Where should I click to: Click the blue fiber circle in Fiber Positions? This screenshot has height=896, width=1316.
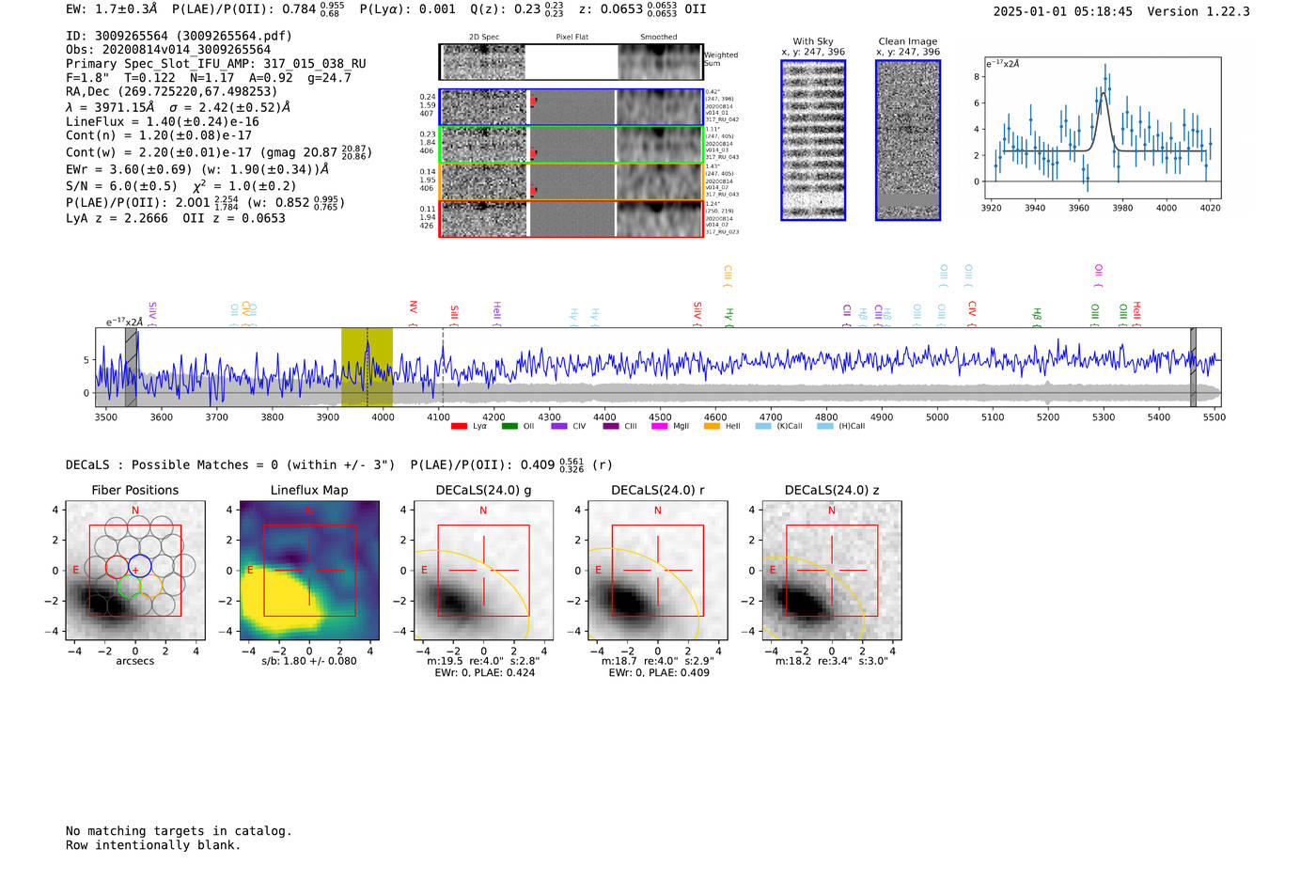pos(140,567)
